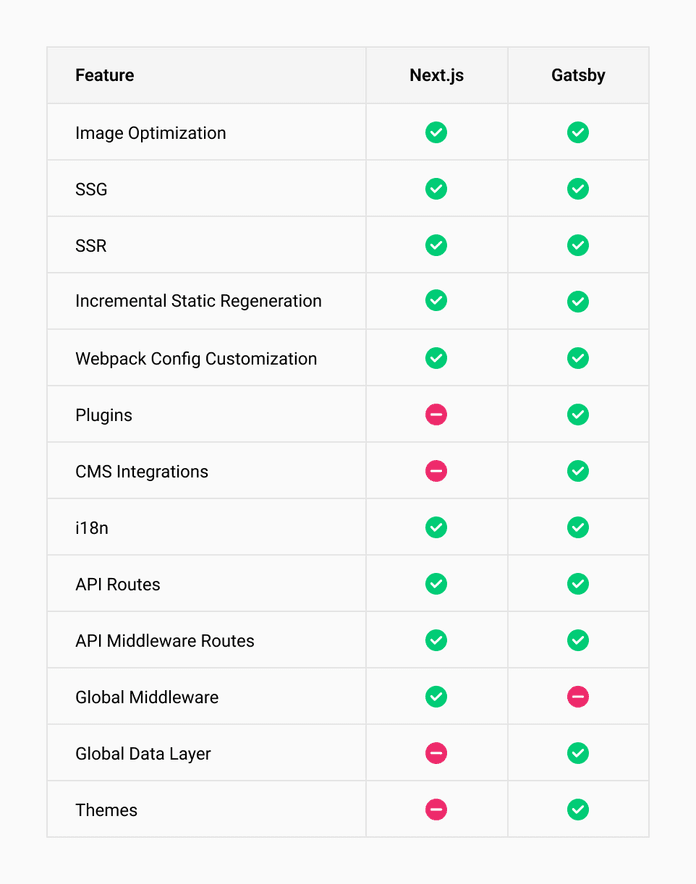696x884 pixels.
Task: Click Next.js green check for i18n
Action: [x=436, y=527]
